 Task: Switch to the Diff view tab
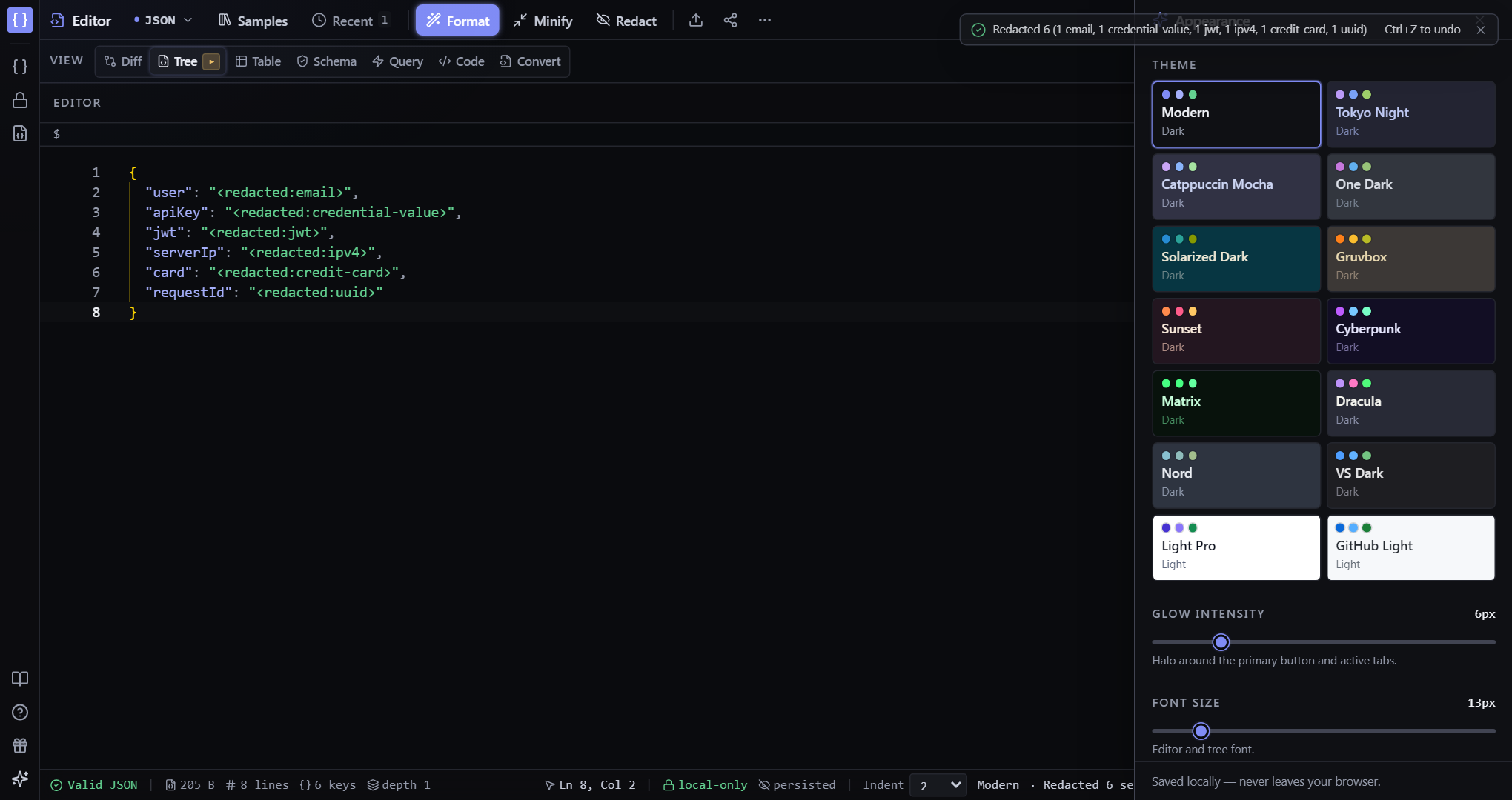click(x=123, y=61)
